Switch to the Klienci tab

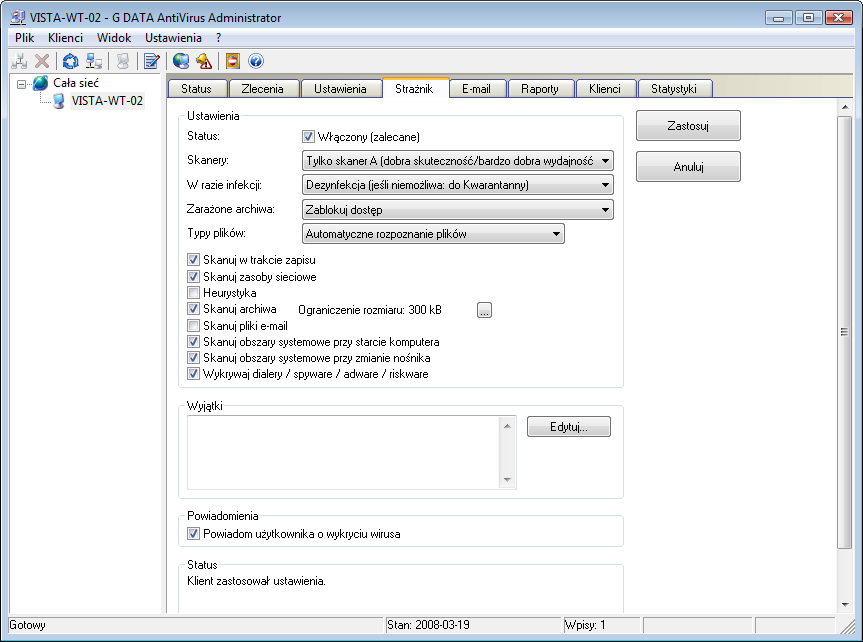click(605, 89)
